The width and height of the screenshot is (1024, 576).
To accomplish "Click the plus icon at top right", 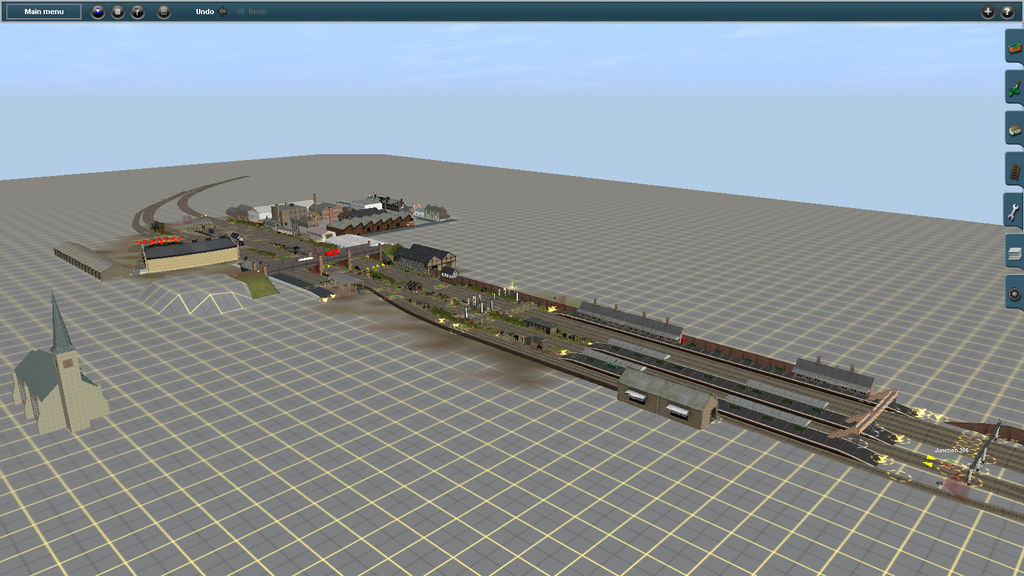I will coord(987,11).
